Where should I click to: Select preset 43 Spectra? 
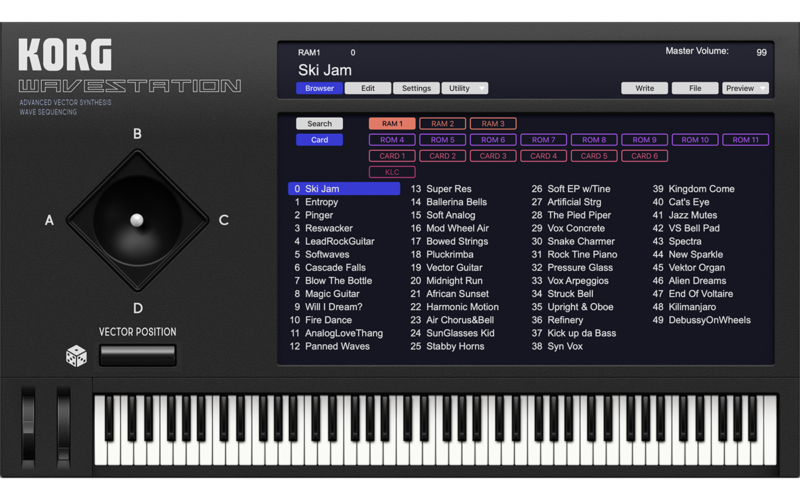677,241
